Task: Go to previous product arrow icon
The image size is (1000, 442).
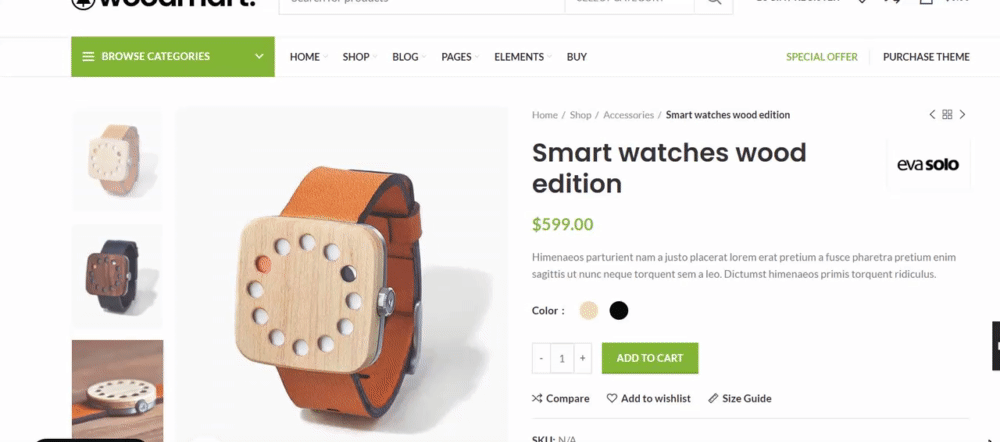Action: click(x=932, y=115)
